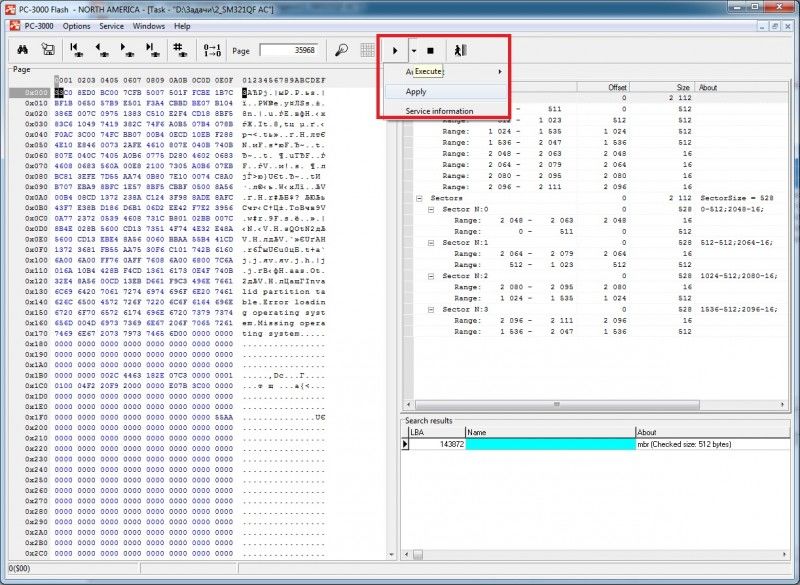Click the About column header in search results
The height and width of the screenshot is (585, 800).
pos(712,432)
